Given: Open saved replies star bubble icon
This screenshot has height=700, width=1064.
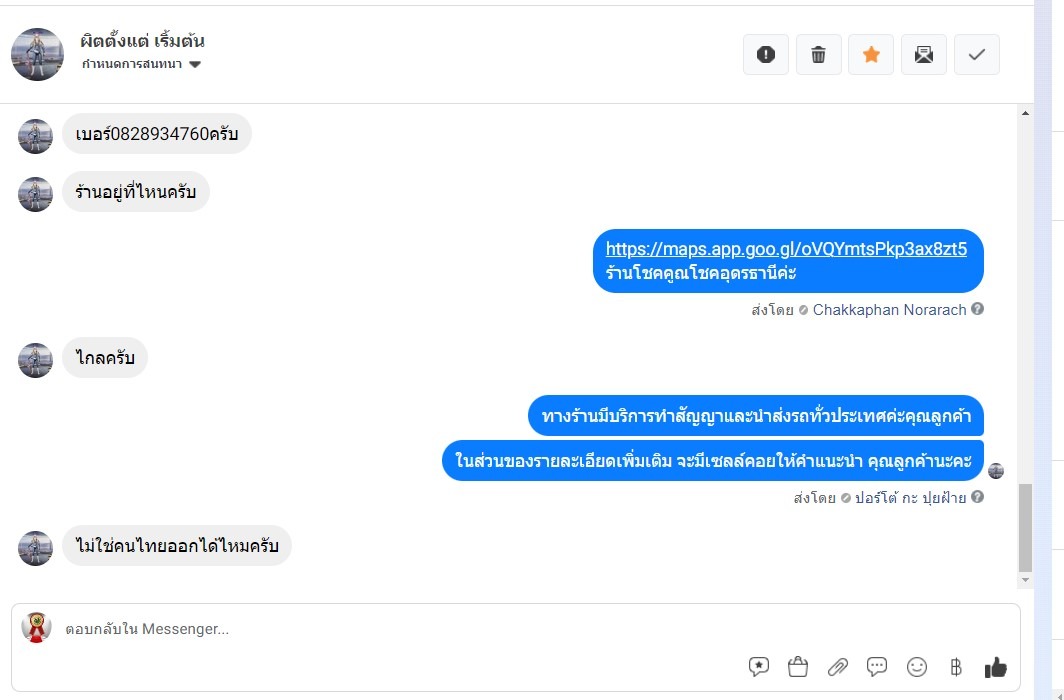Looking at the screenshot, I should coord(759,667).
